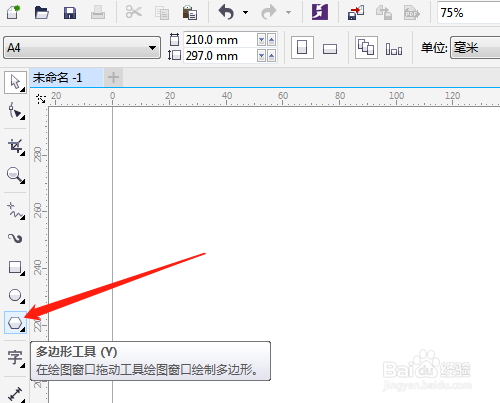Screen dimensions: 500x403
Task: Add a new document tab with plus
Action: pyautogui.click(x=113, y=78)
